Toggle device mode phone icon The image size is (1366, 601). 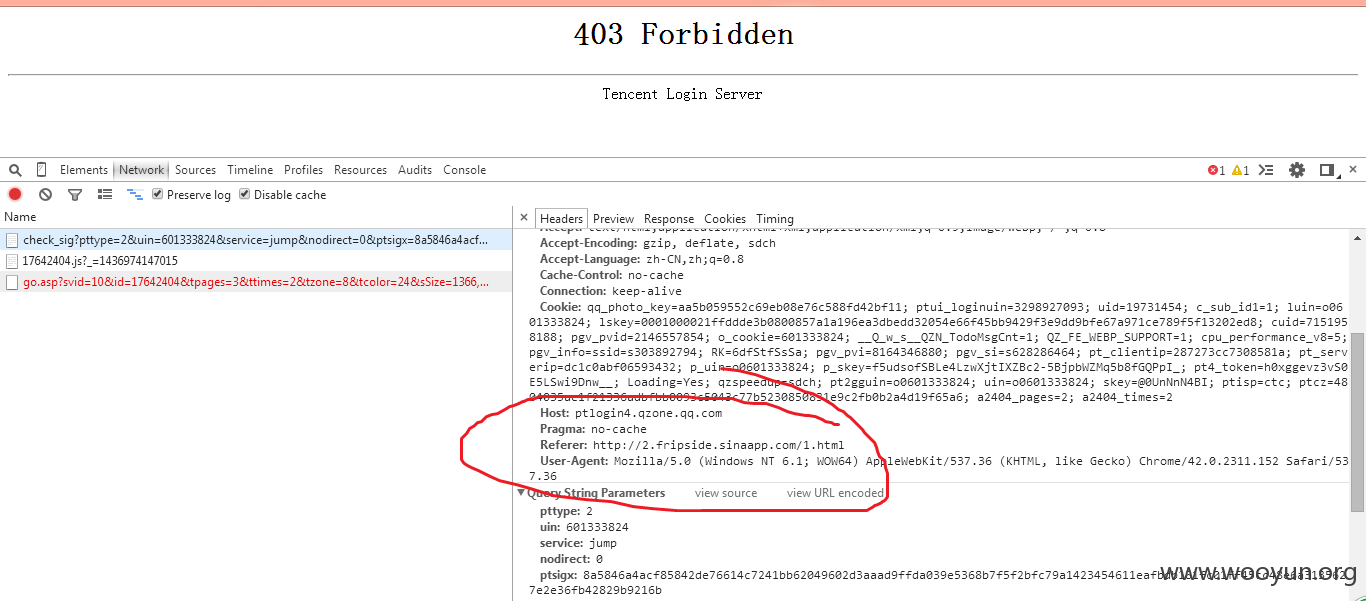click(42, 170)
